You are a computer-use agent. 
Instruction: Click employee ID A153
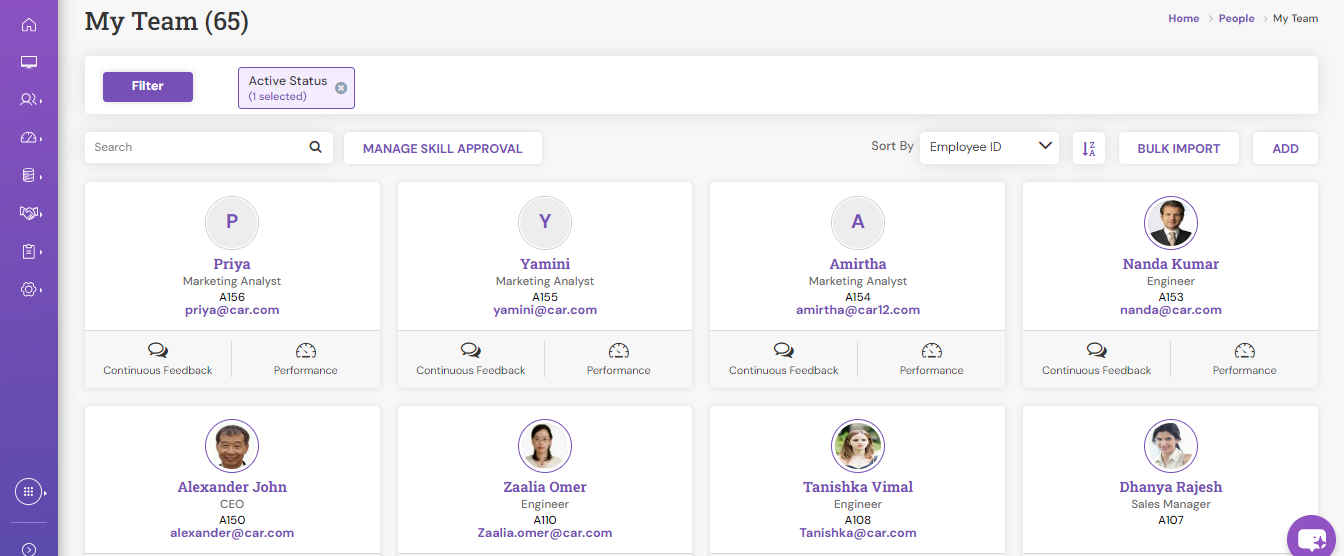1171,297
